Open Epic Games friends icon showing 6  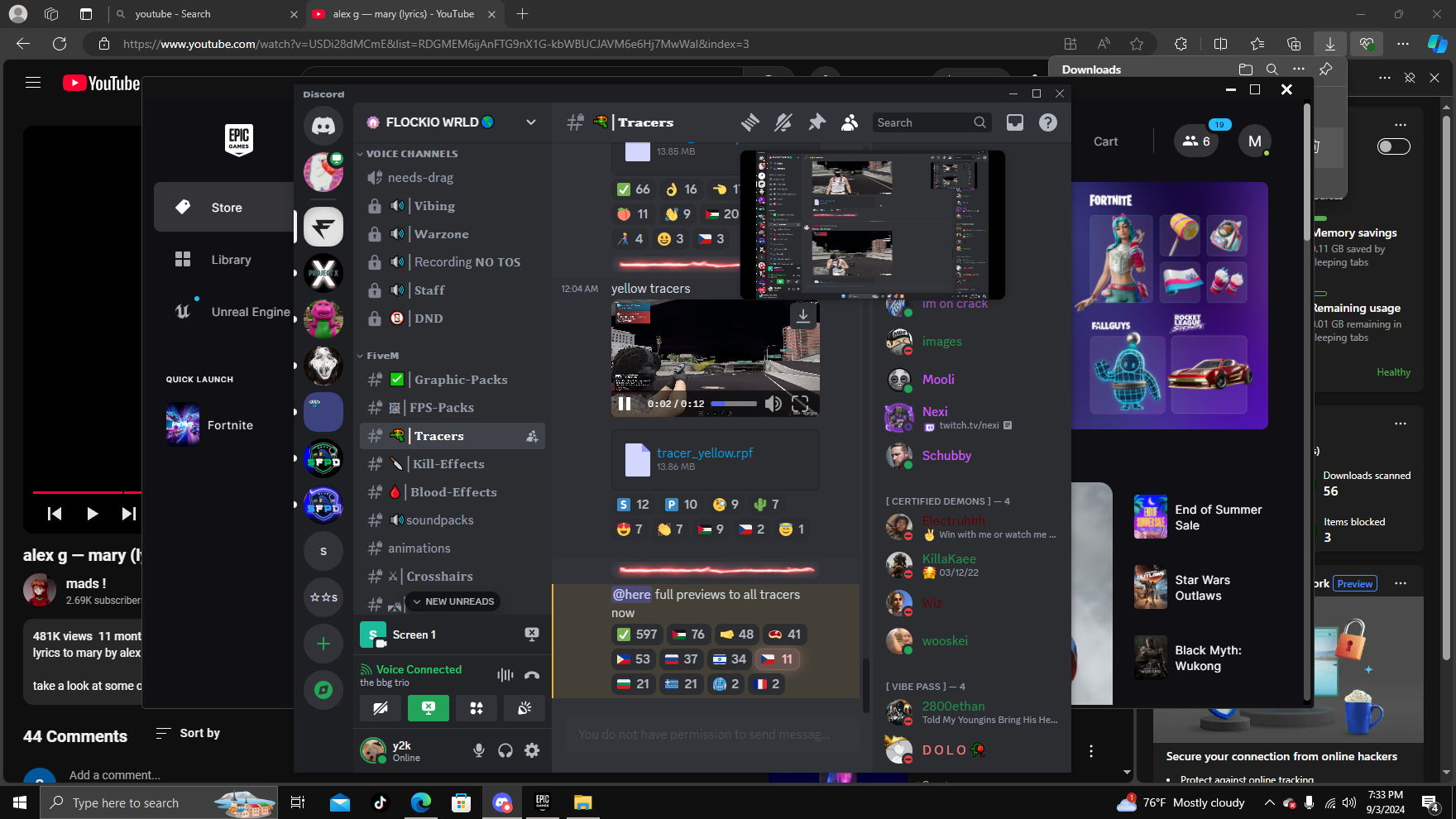[x=1196, y=141]
